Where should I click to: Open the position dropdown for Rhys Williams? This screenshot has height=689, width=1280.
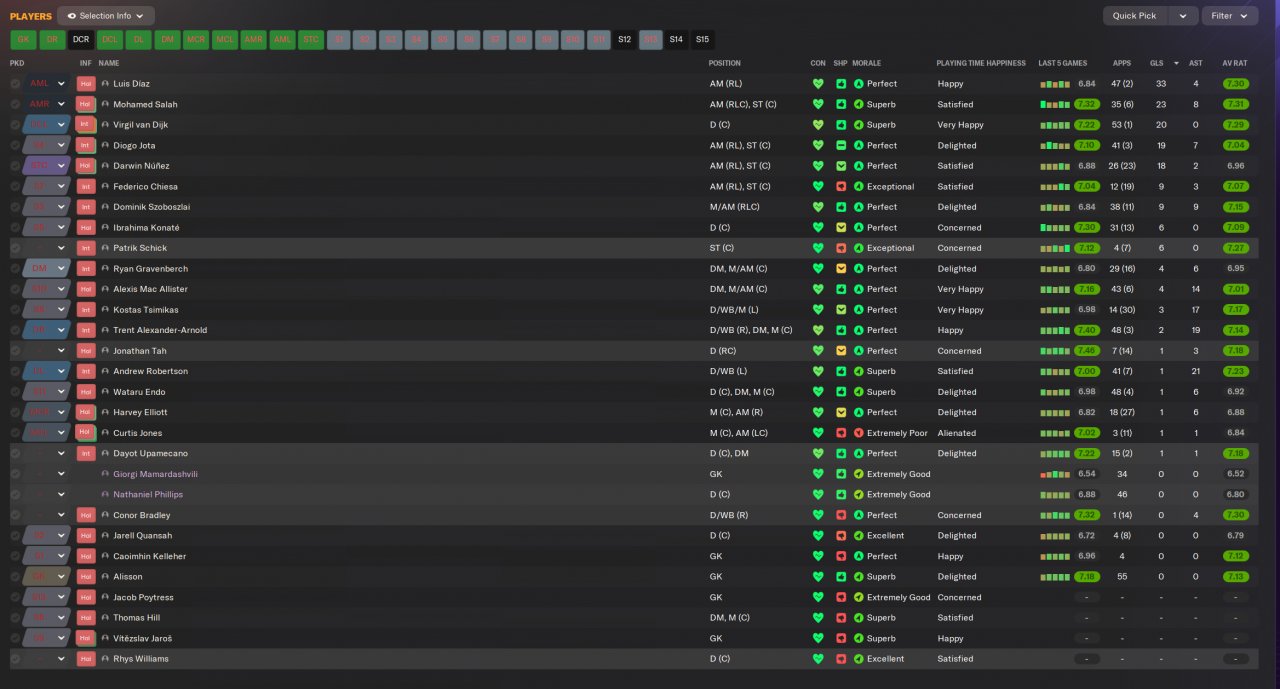pyautogui.click(x=47, y=659)
